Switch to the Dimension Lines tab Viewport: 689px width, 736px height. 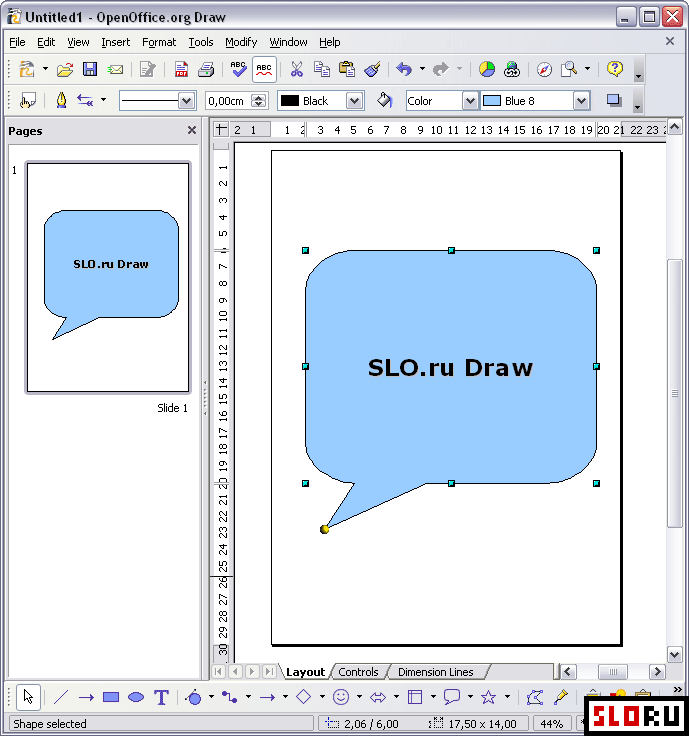coord(435,672)
